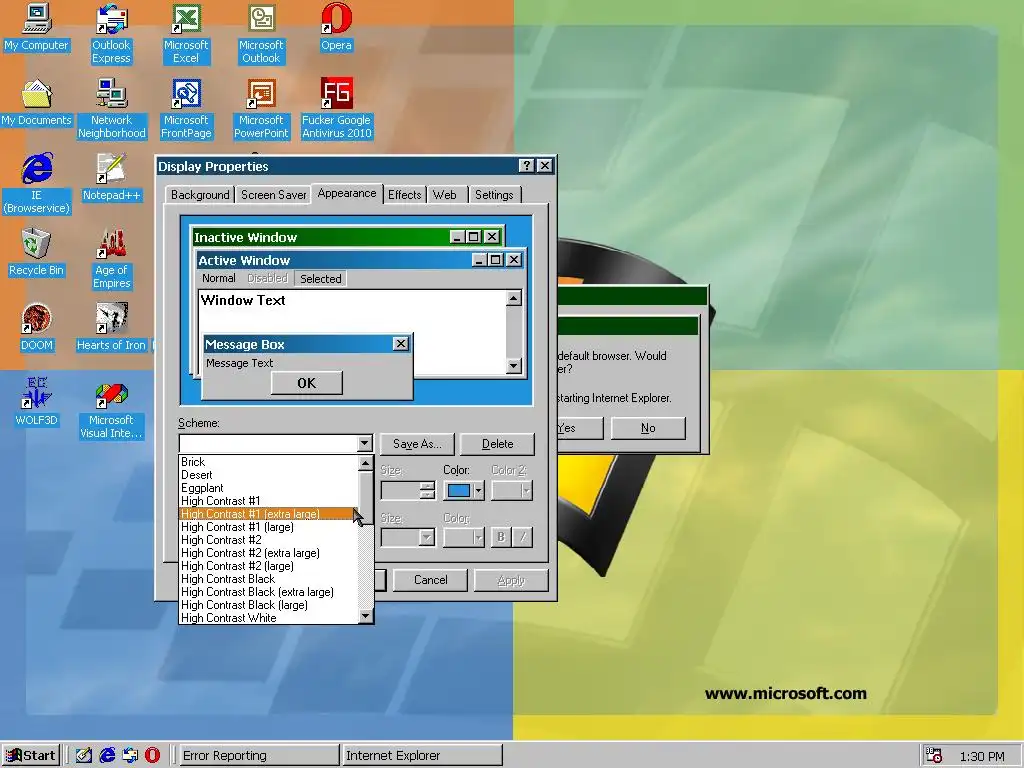Screen dimensions: 1024x768
Task: Launch WOLF3D desktop shortcut
Action: click(37, 403)
